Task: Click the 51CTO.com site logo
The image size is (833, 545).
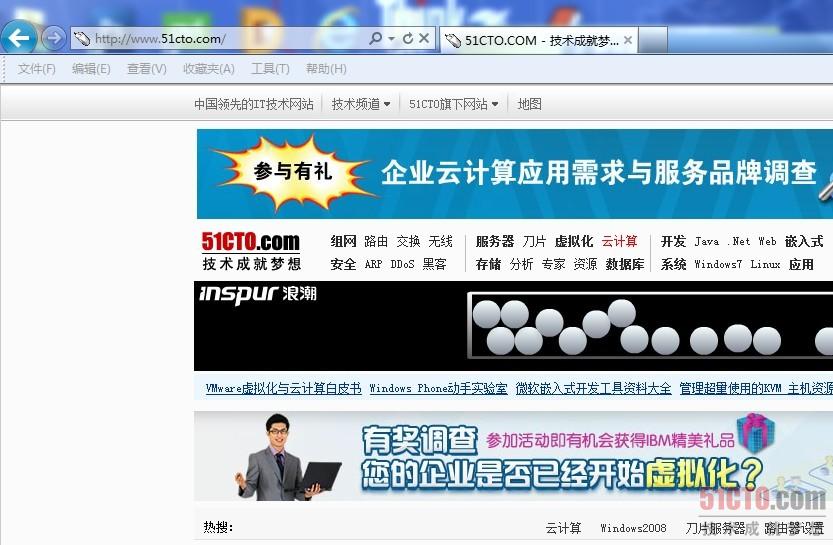Action: click(251, 251)
